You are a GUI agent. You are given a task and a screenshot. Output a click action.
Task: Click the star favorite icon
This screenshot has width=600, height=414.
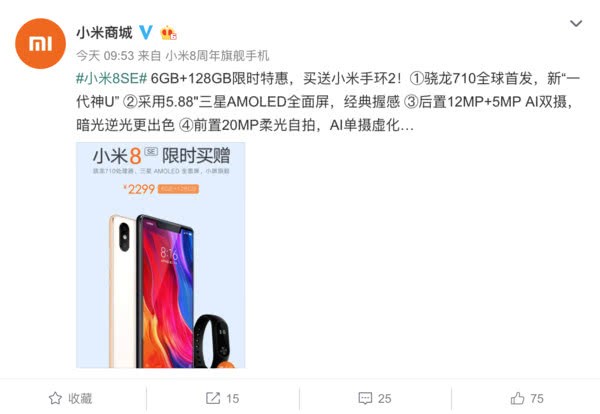pos(55,398)
